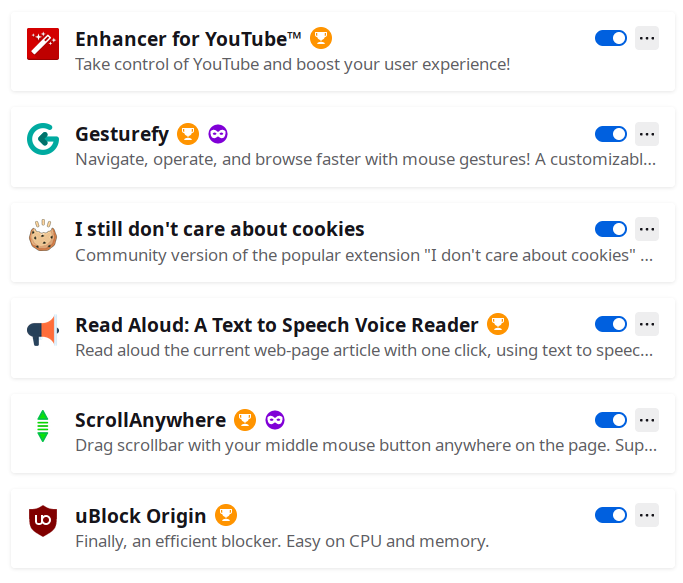
Task: Click the purple mask badge next to ScrollAnywhere
Action: (x=275, y=420)
